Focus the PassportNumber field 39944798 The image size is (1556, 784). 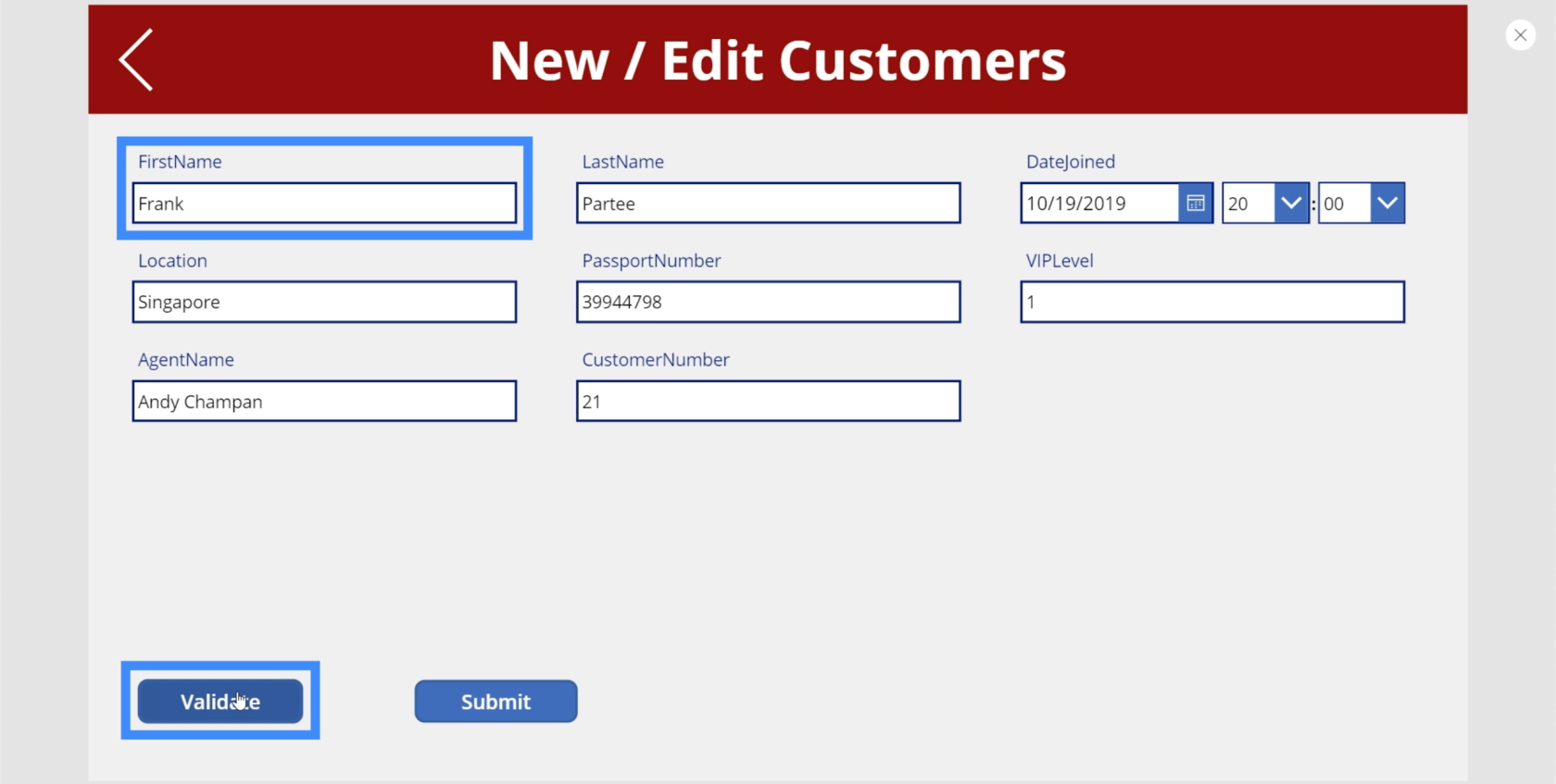[x=768, y=302]
